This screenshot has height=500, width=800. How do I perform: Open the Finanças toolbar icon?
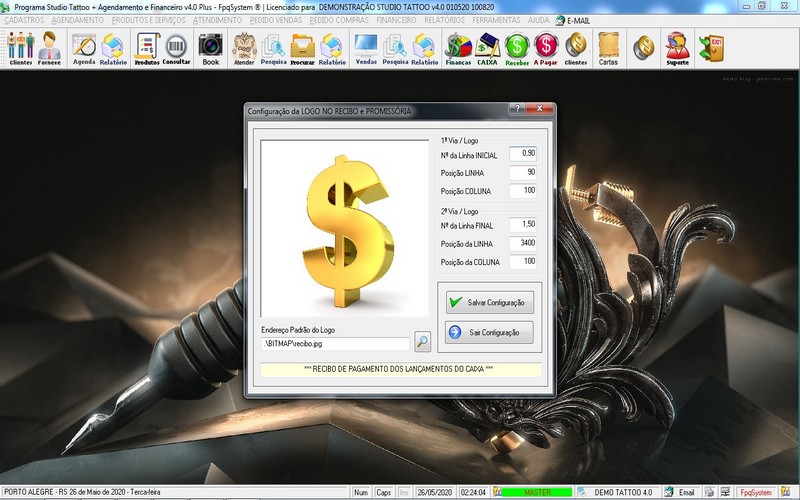point(458,48)
